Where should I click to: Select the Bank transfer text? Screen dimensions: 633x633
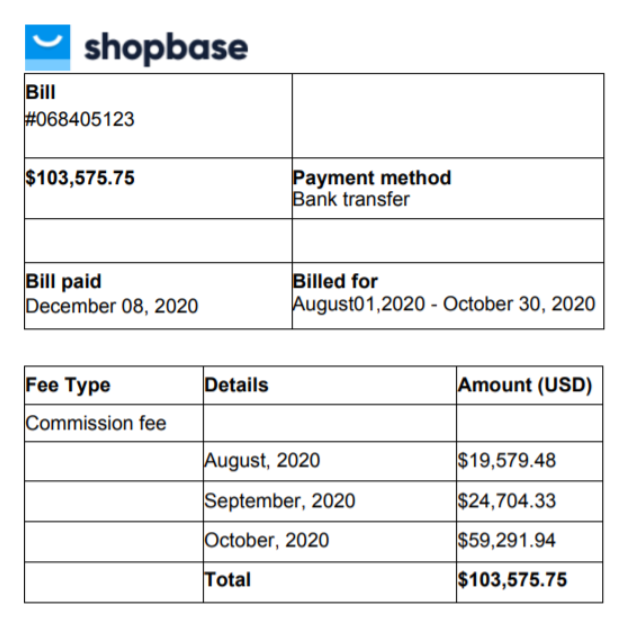tap(351, 199)
